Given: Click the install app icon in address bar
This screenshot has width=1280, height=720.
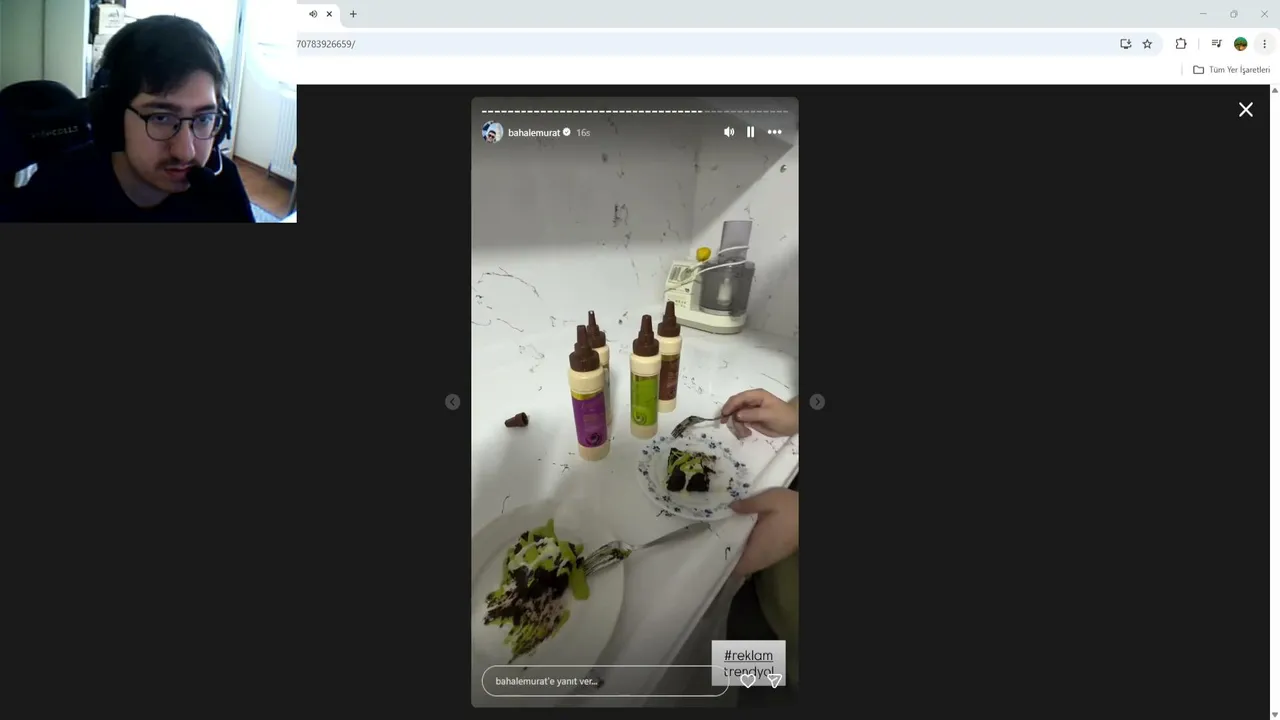Looking at the screenshot, I should (1126, 44).
